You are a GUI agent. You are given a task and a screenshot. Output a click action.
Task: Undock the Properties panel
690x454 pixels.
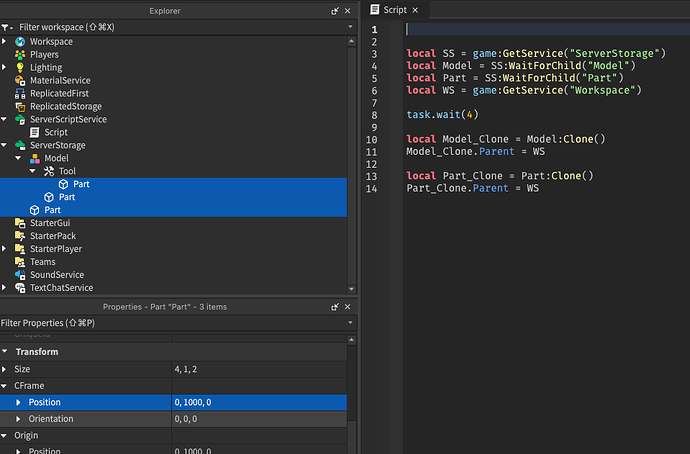pyautogui.click(x=335, y=307)
